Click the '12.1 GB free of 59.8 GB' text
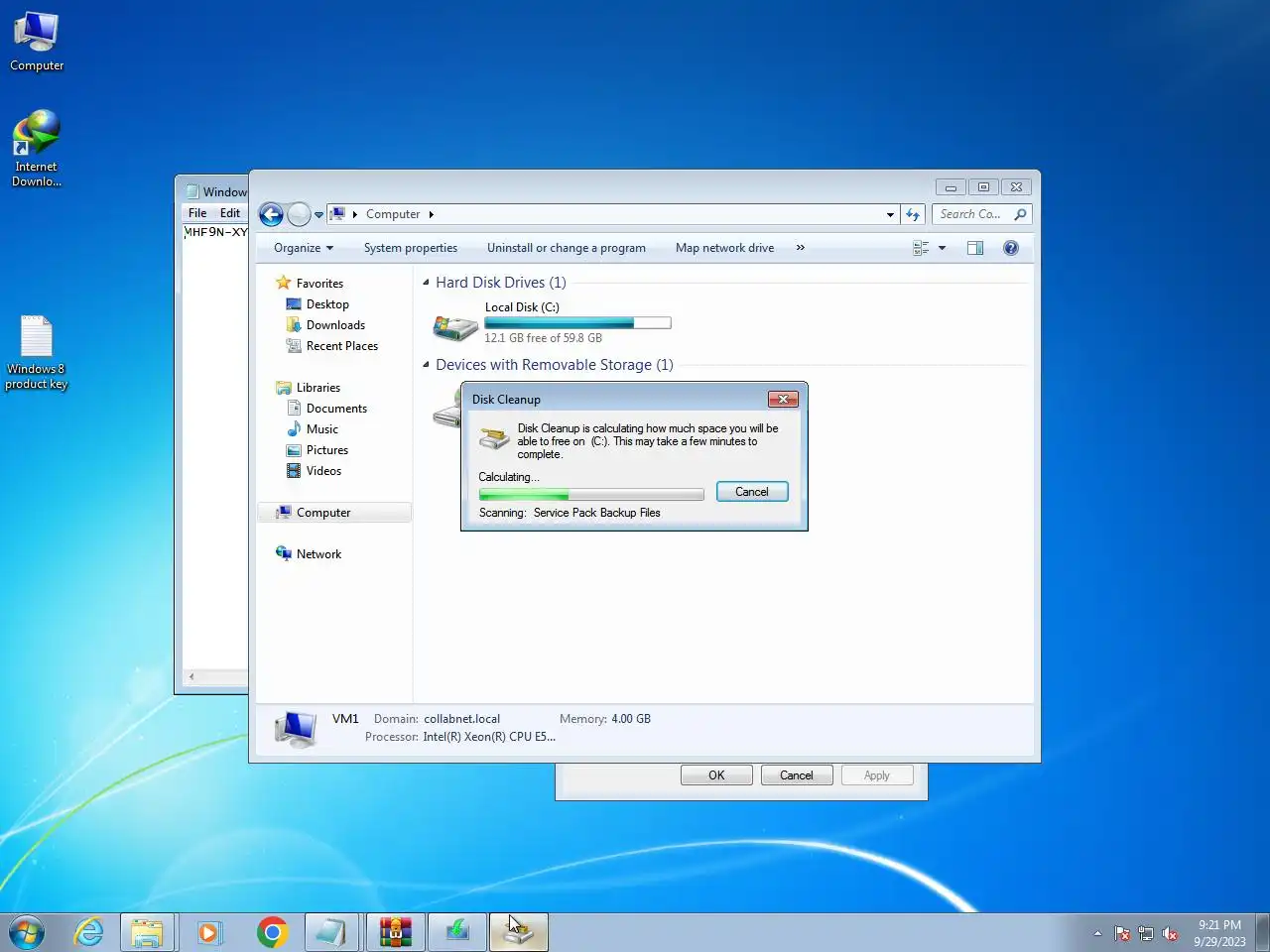Image resolution: width=1270 pixels, height=952 pixels. pos(544,338)
